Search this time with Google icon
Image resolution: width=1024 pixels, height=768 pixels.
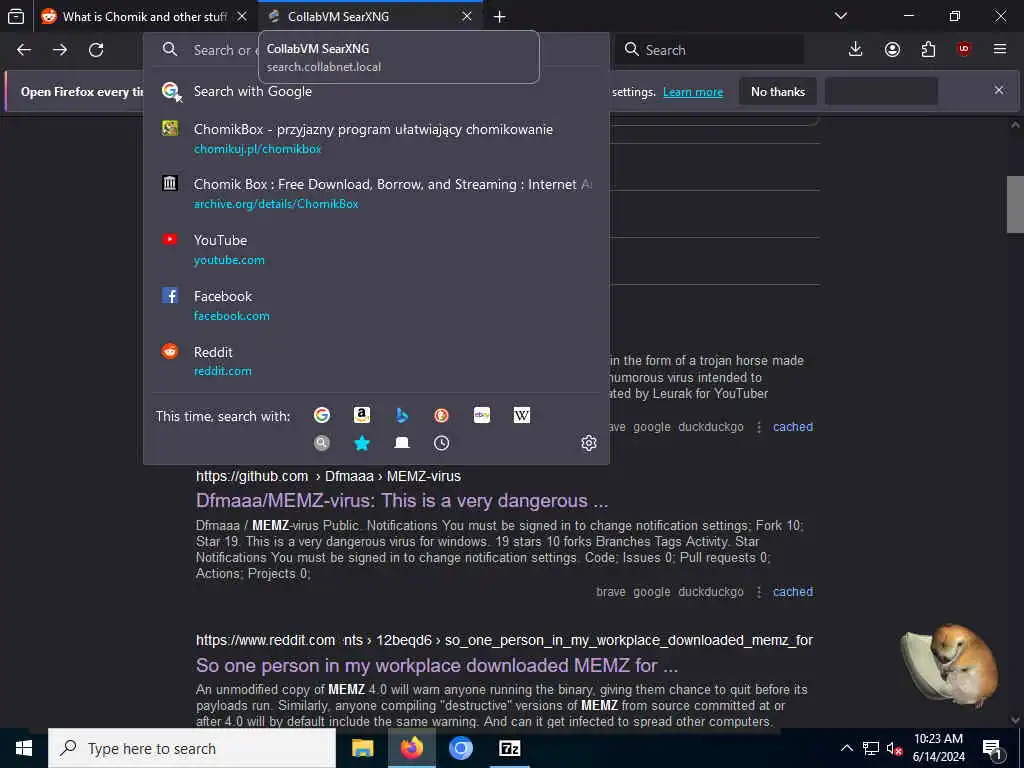(321, 415)
